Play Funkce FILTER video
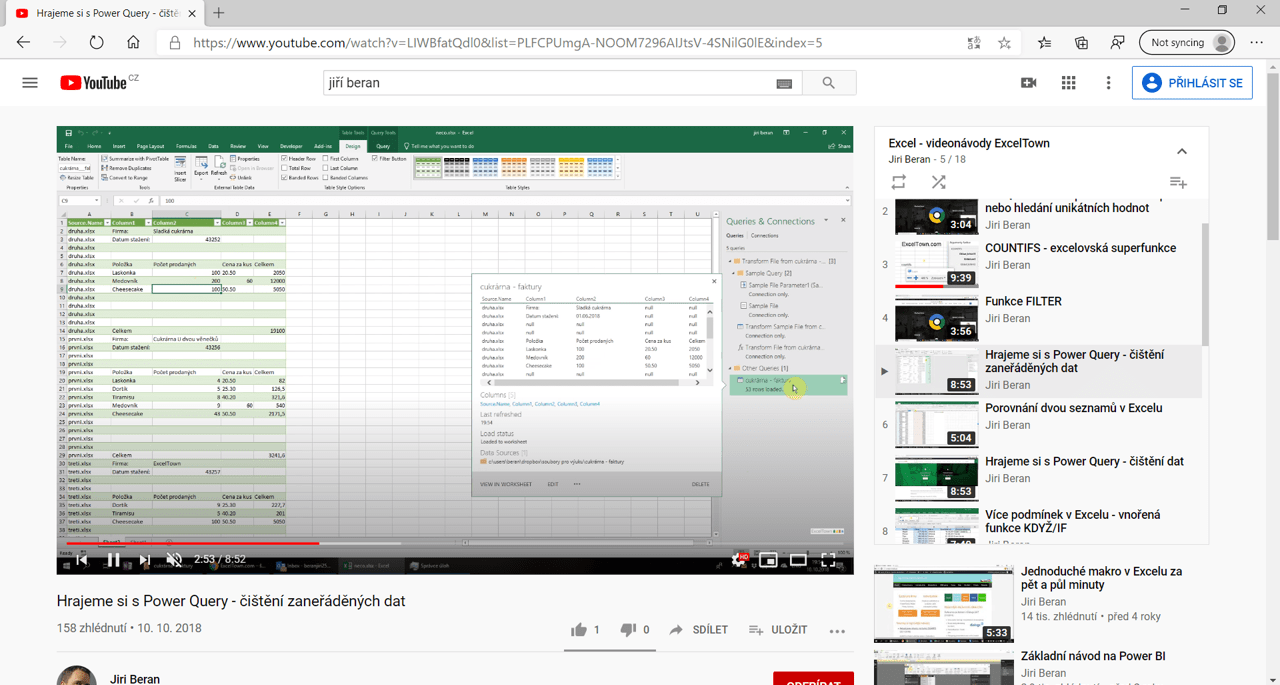Screen dimensions: 1280x685 tap(1023, 301)
